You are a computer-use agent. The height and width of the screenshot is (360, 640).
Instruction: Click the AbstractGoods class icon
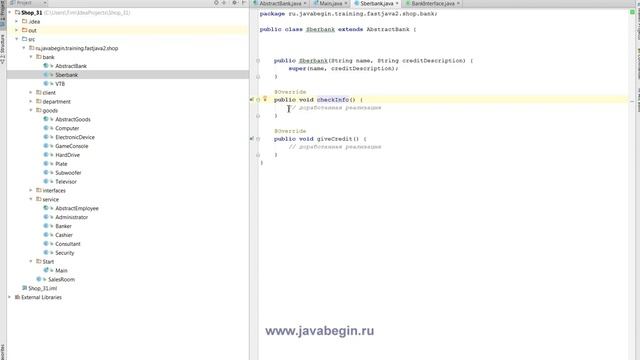(x=46, y=119)
